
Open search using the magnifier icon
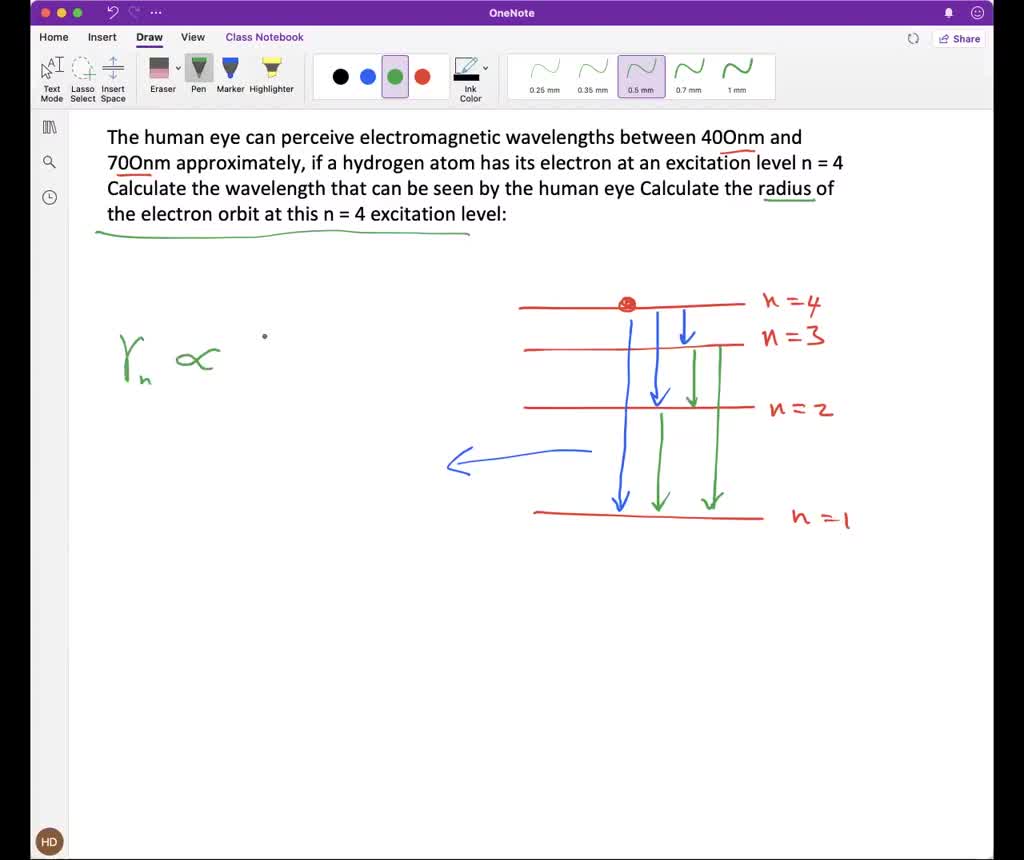coord(49,162)
